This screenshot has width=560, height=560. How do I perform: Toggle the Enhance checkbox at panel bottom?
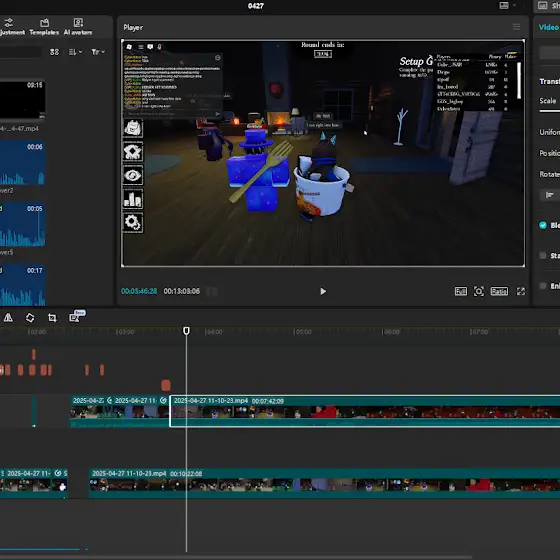(542, 286)
